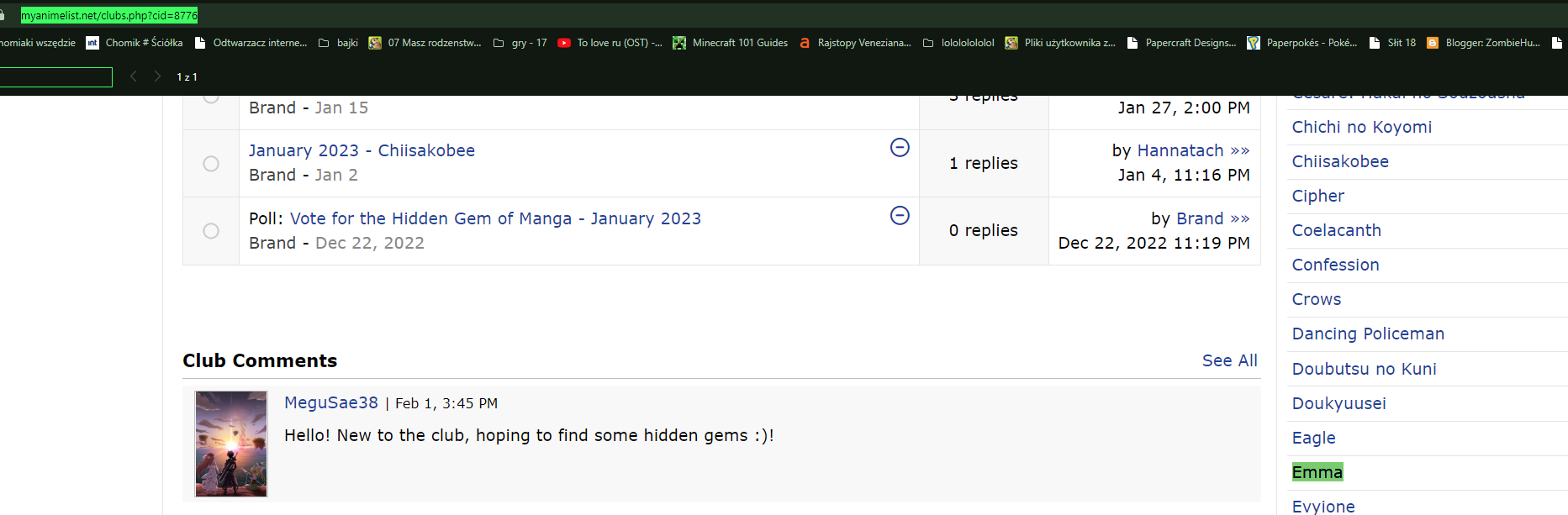This screenshot has width=1568, height=515.
Task: Open the Blogger: ZombieHu... bookmark
Action: tap(1484, 43)
